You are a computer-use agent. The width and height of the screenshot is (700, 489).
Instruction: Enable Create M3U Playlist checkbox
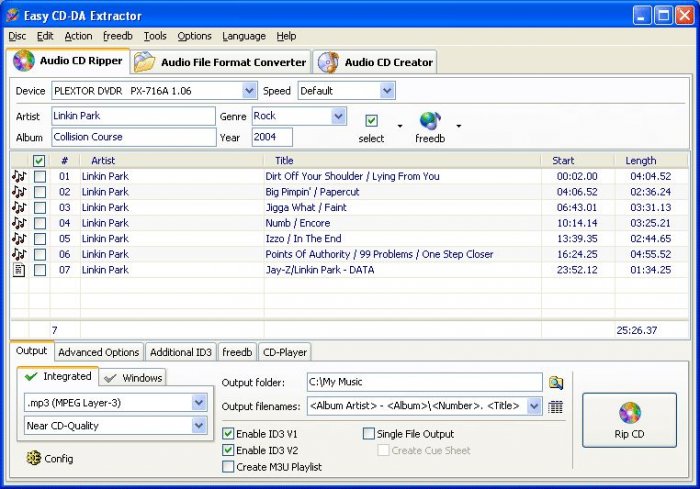[228, 467]
